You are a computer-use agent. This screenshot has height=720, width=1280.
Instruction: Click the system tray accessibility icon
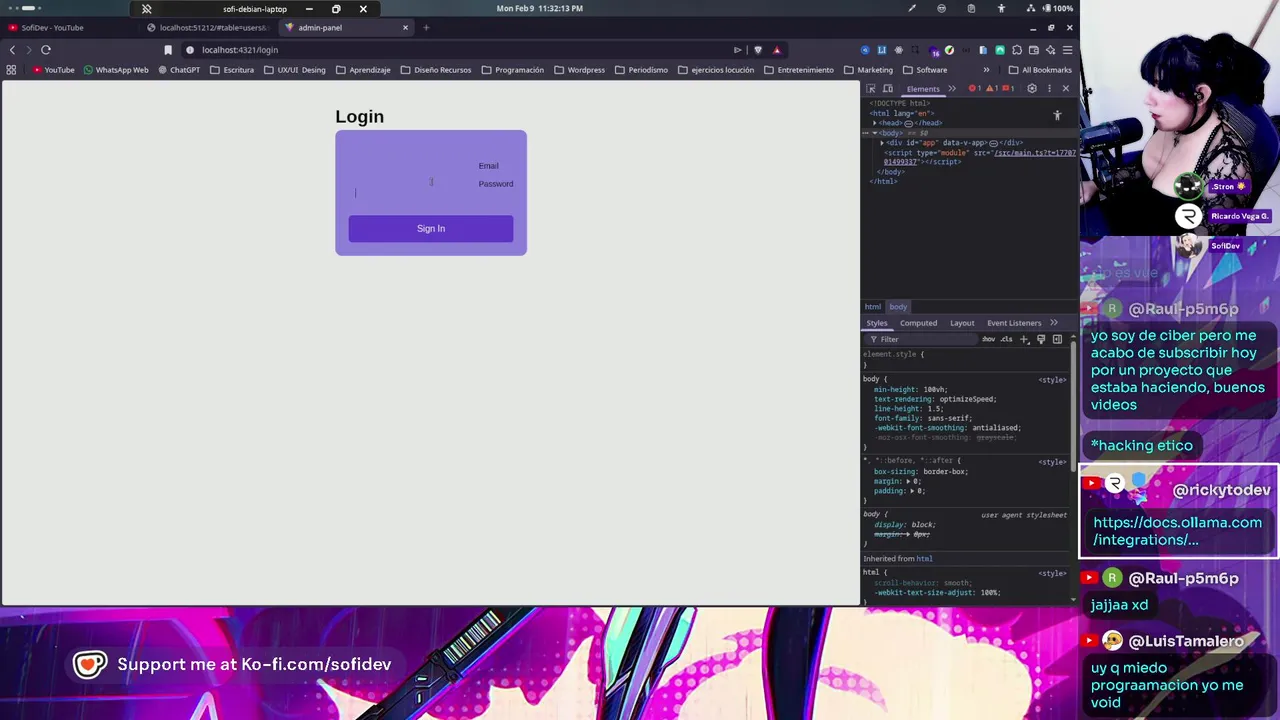point(1001,8)
